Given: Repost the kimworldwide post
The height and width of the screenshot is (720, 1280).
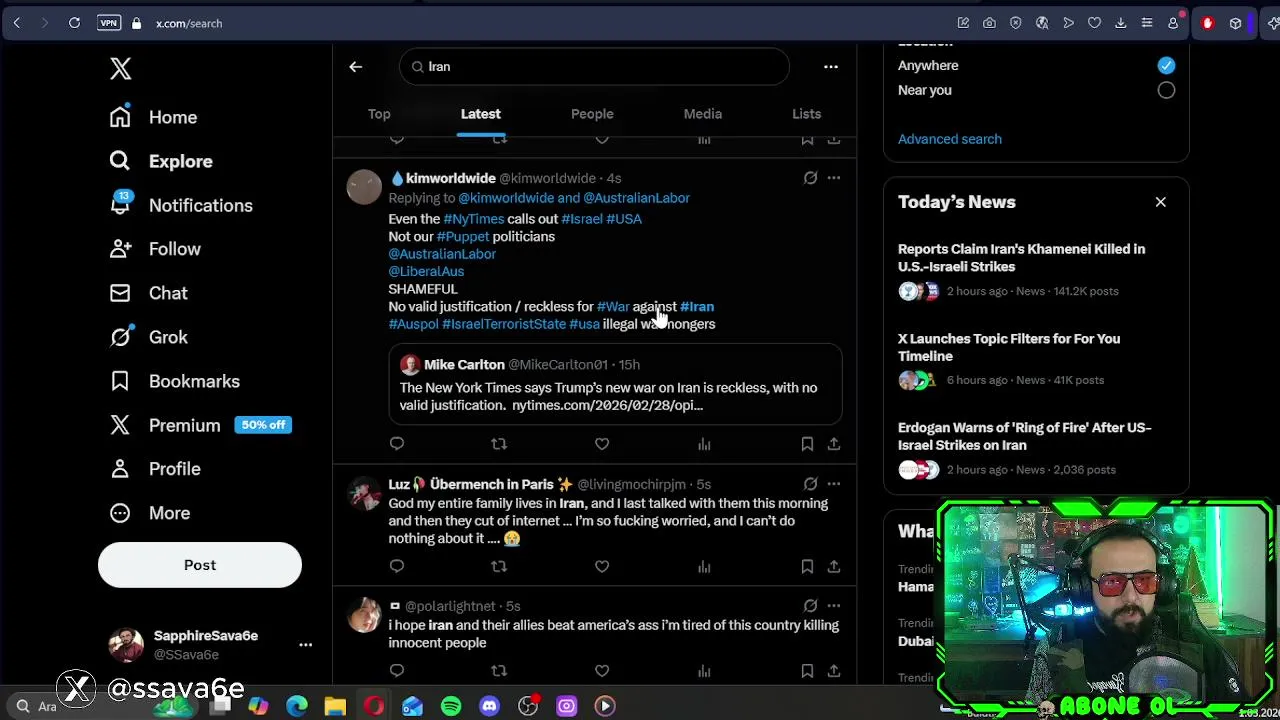Looking at the screenshot, I should click(x=499, y=443).
